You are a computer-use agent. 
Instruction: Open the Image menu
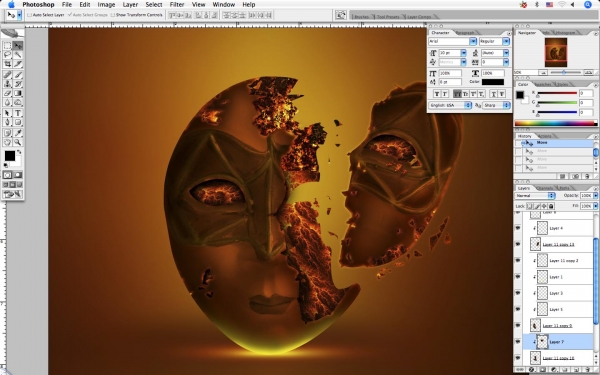pyautogui.click(x=106, y=5)
